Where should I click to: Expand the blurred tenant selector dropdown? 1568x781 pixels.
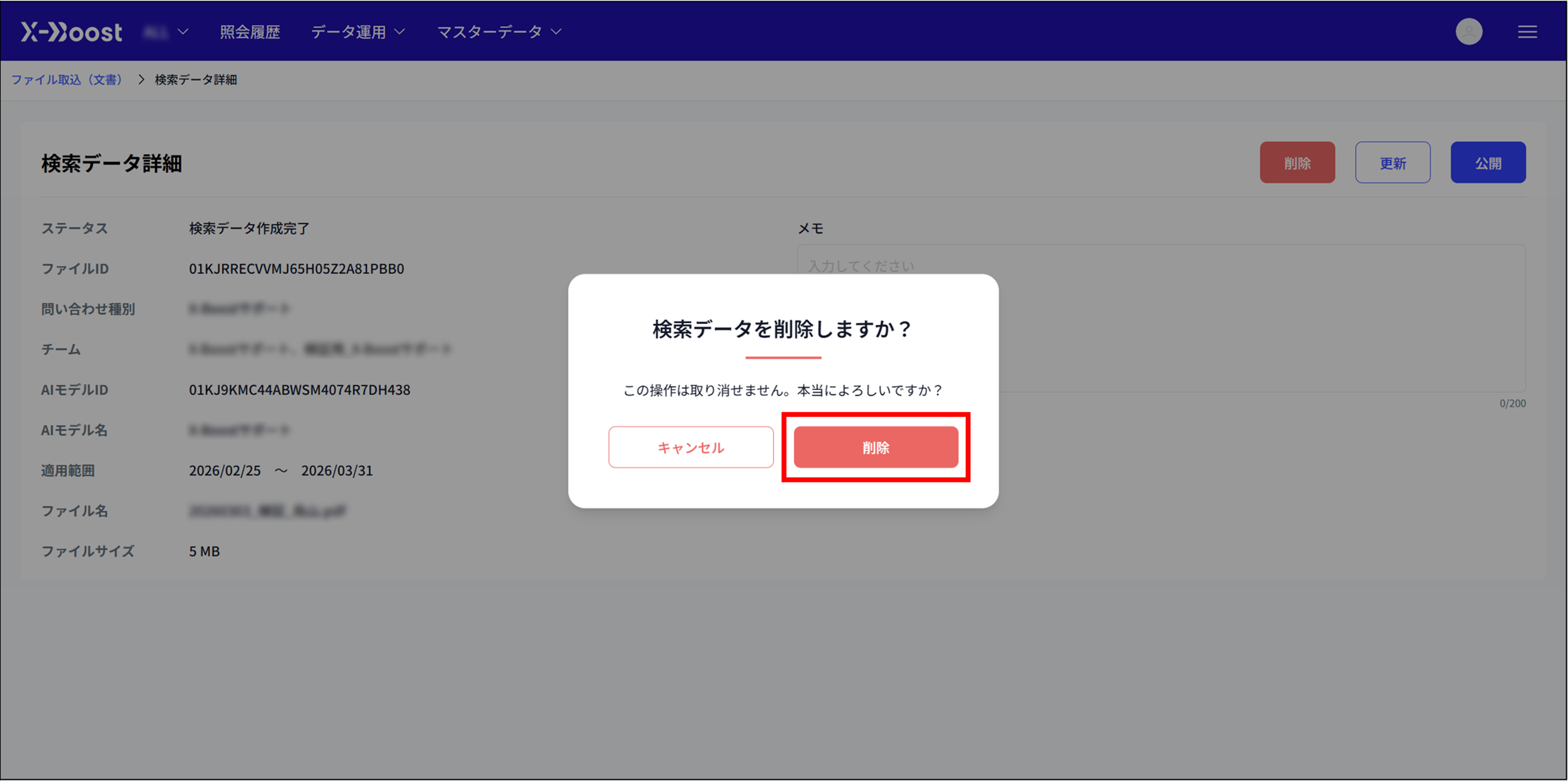click(165, 32)
